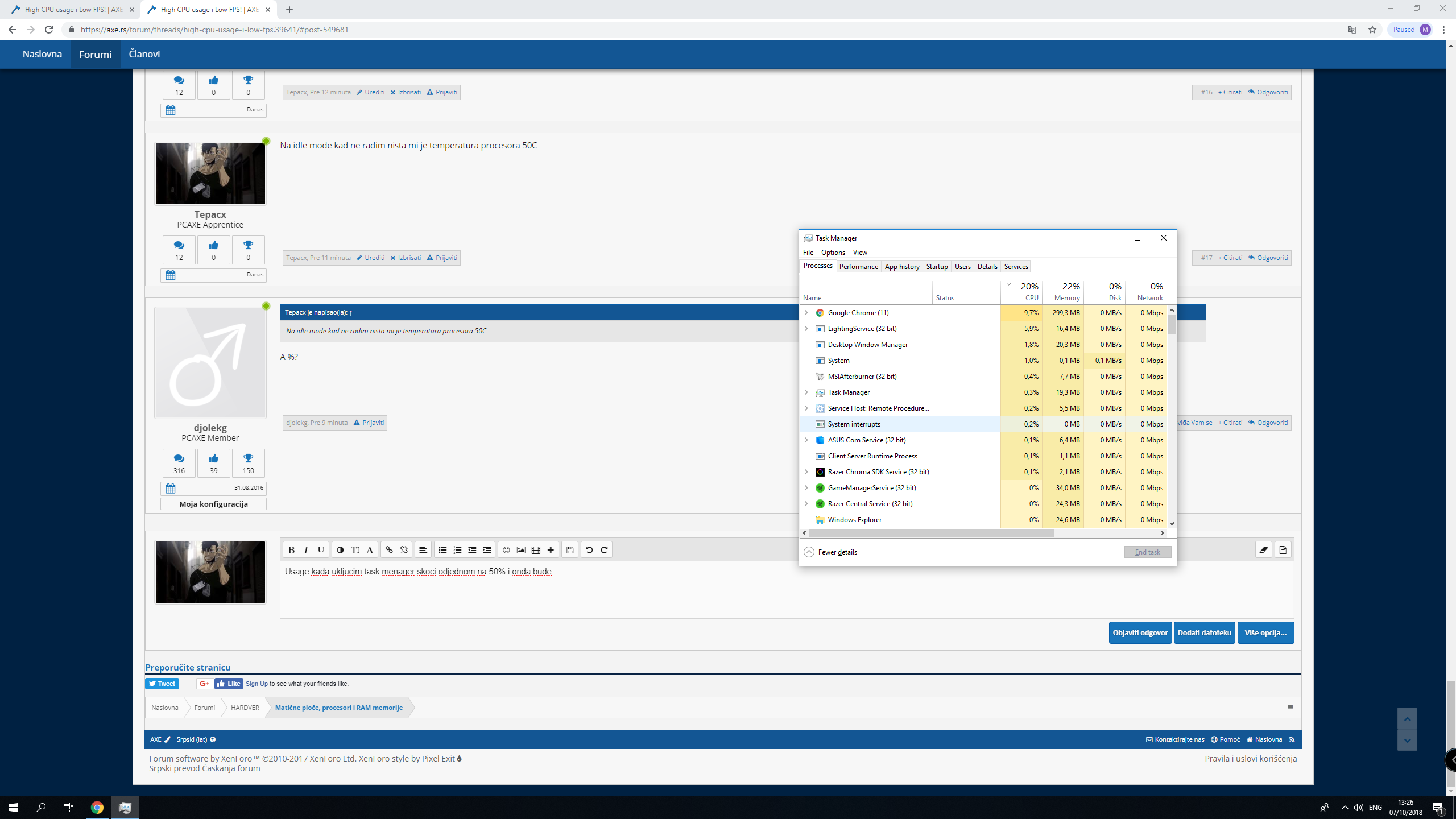Screen dimensions: 1456x819
Task: Select the MSIAfterburner process row
Action: pyautogui.click(x=984, y=377)
